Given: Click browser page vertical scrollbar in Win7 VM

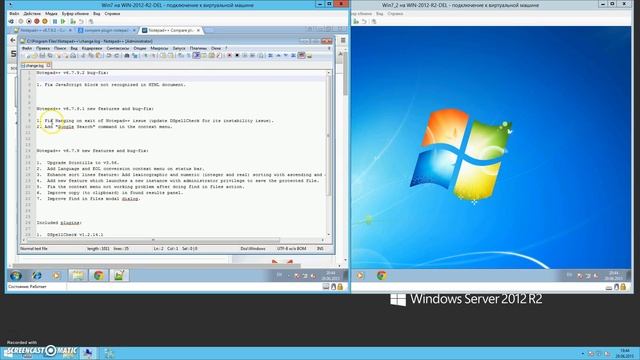Looking at the screenshot, I should (345, 155).
